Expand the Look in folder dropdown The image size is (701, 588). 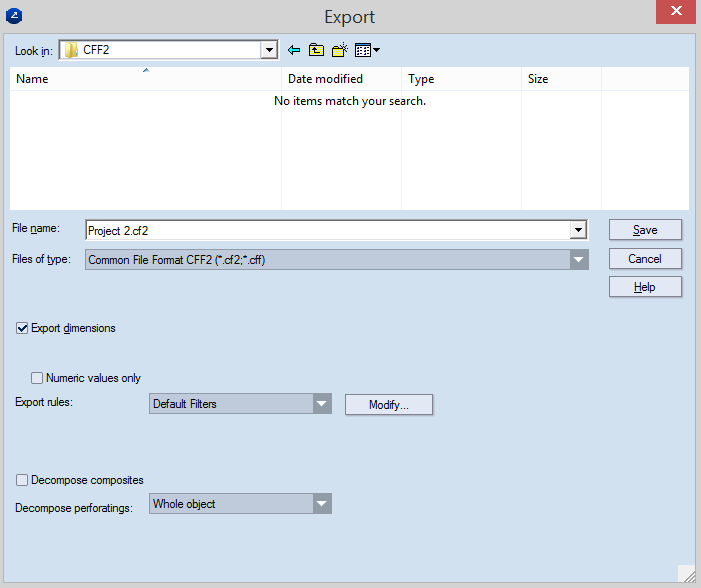pyautogui.click(x=268, y=49)
